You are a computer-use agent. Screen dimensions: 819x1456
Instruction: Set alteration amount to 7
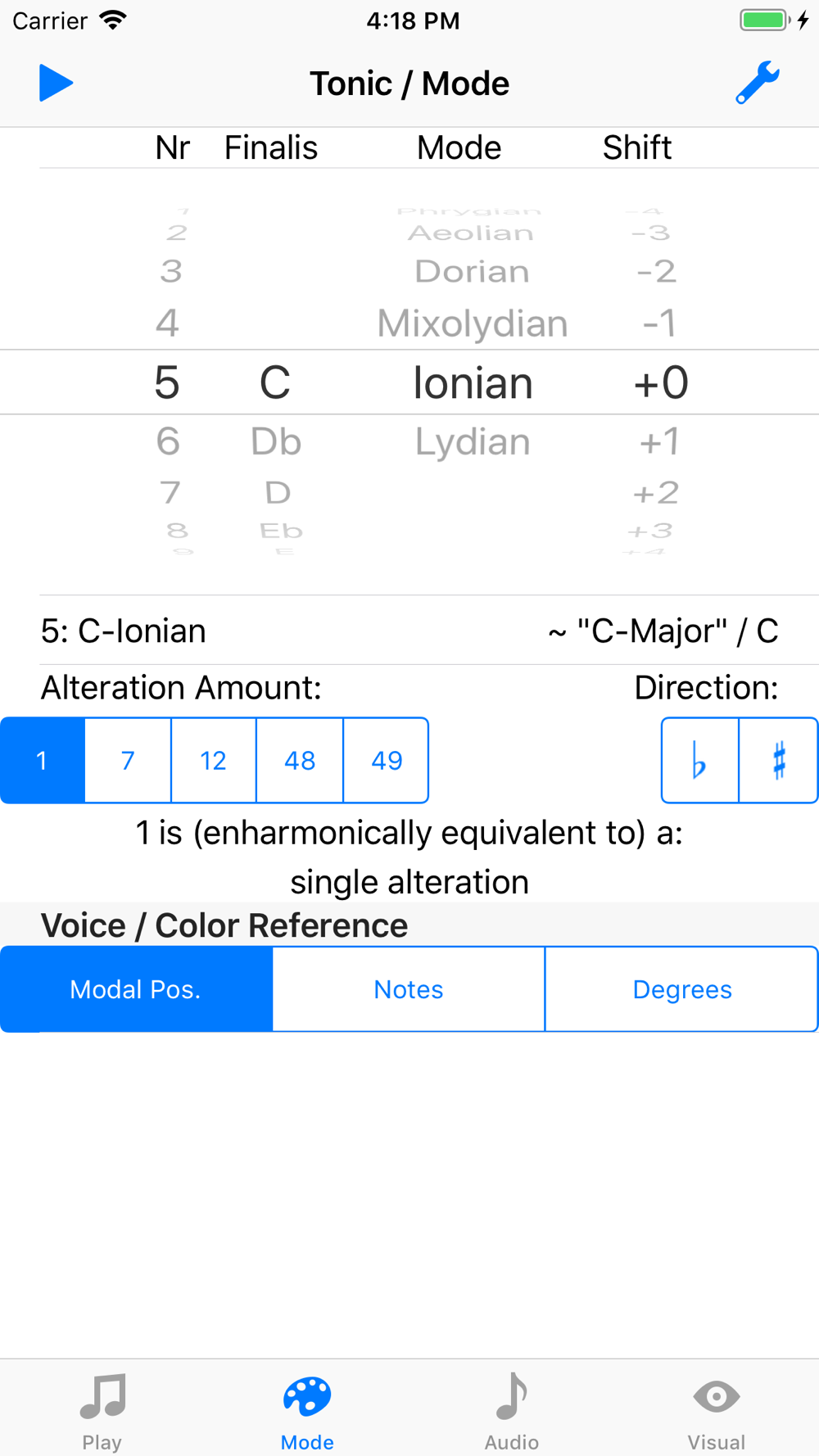128,761
